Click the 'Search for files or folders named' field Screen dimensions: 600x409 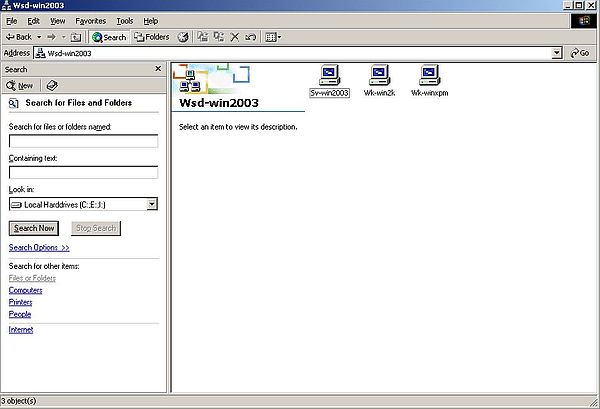tap(83, 141)
